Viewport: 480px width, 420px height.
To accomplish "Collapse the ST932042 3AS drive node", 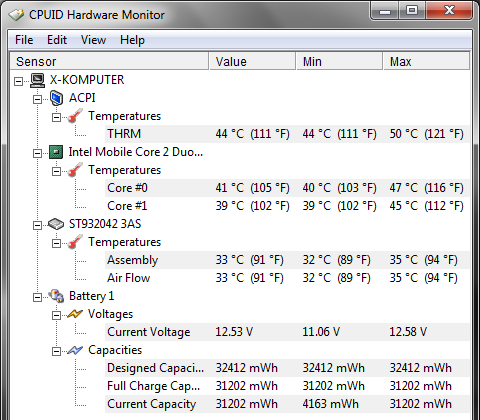I will (38, 225).
